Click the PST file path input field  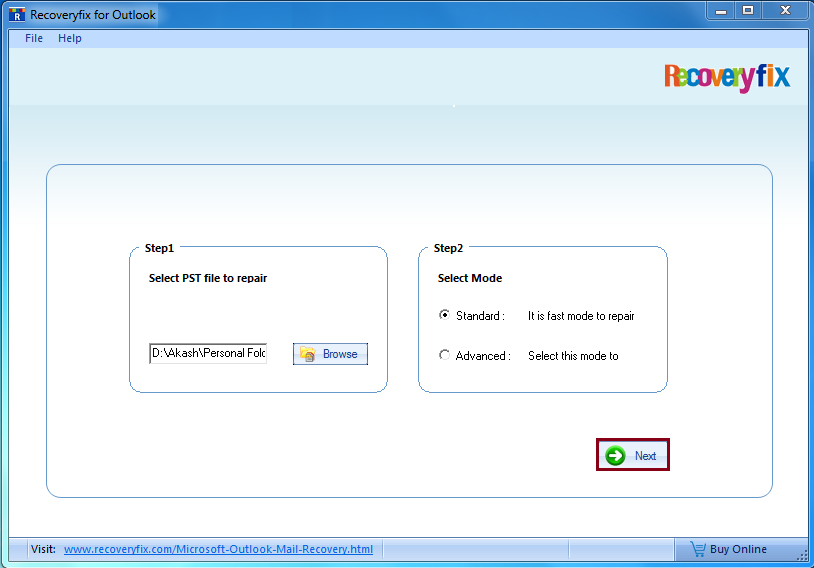pyautogui.click(x=208, y=354)
